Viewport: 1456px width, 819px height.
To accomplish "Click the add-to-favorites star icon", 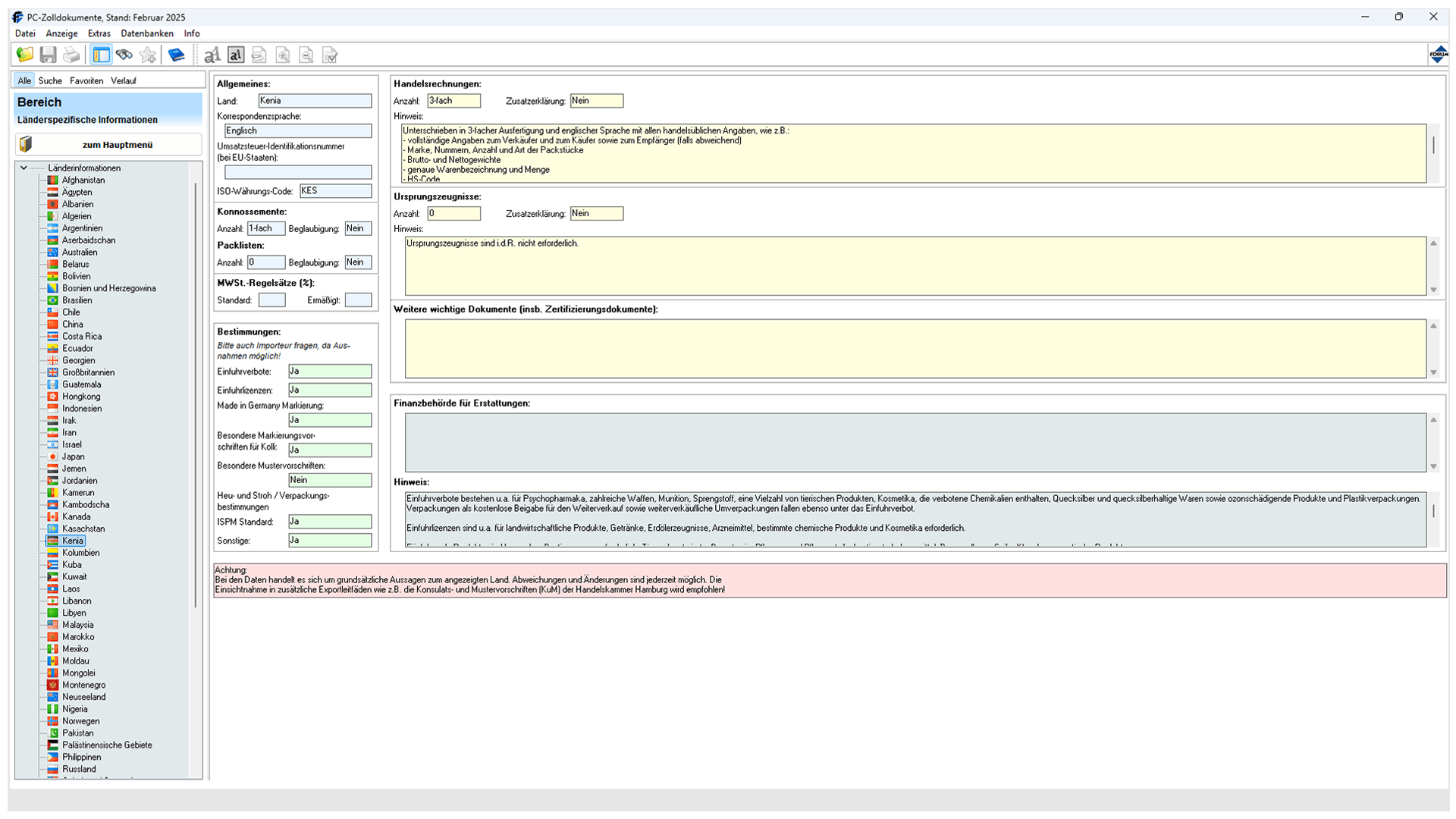I will coord(148,55).
